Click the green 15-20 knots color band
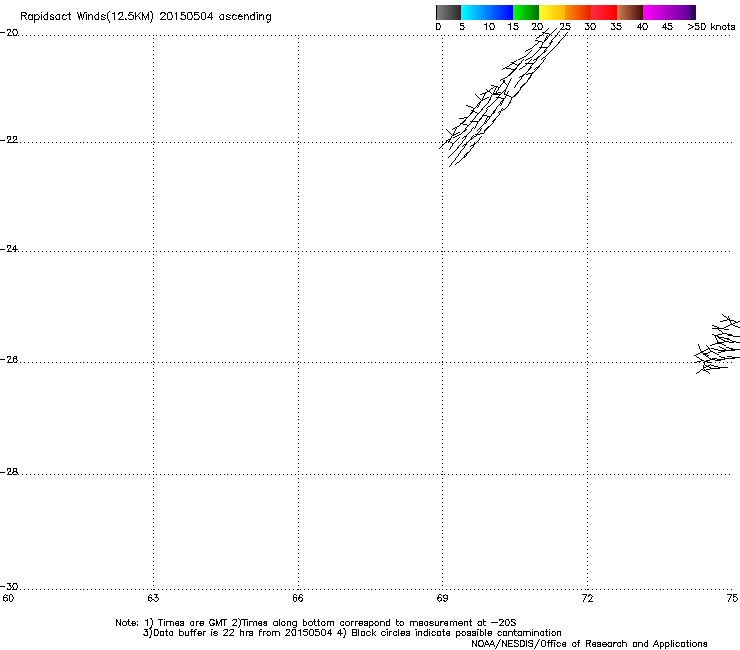740x650 pixels. click(526, 12)
